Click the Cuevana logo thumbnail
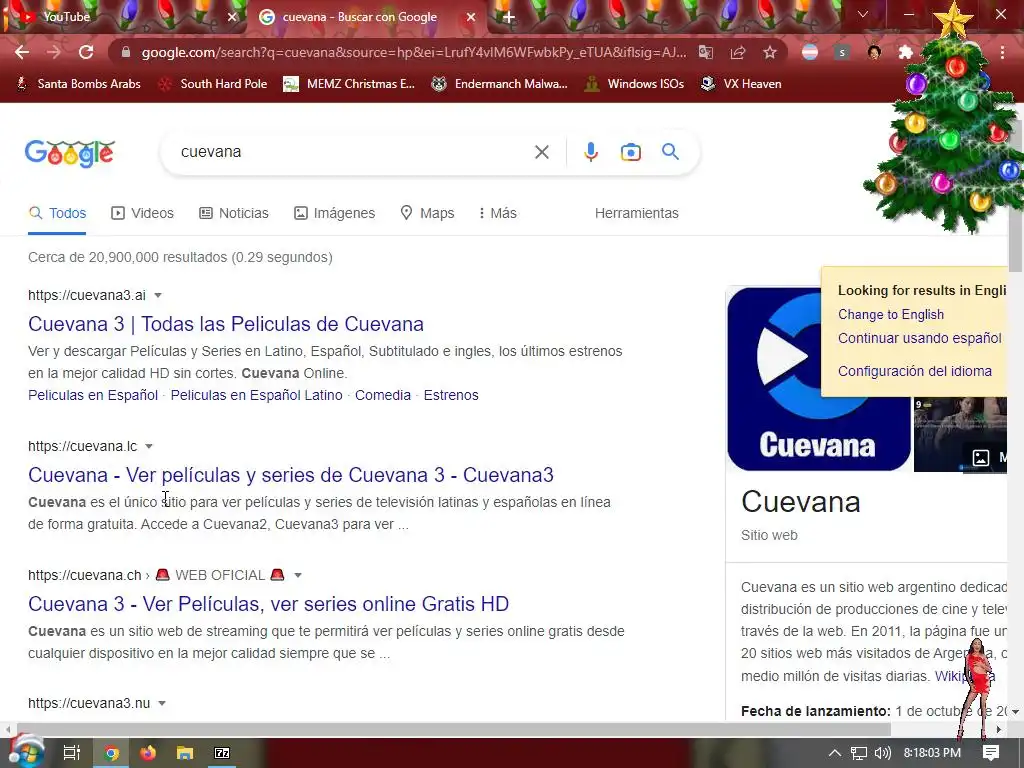Screen dimensions: 1024x768 click(x=819, y=379)
